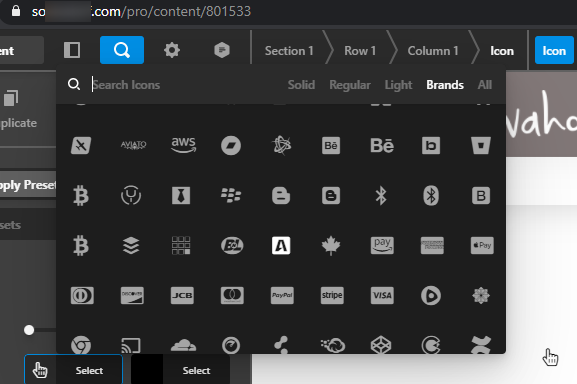Choose the Bitcoin icon beside Bity
This screenshot has width=577, height=384.
click(81, 195)
